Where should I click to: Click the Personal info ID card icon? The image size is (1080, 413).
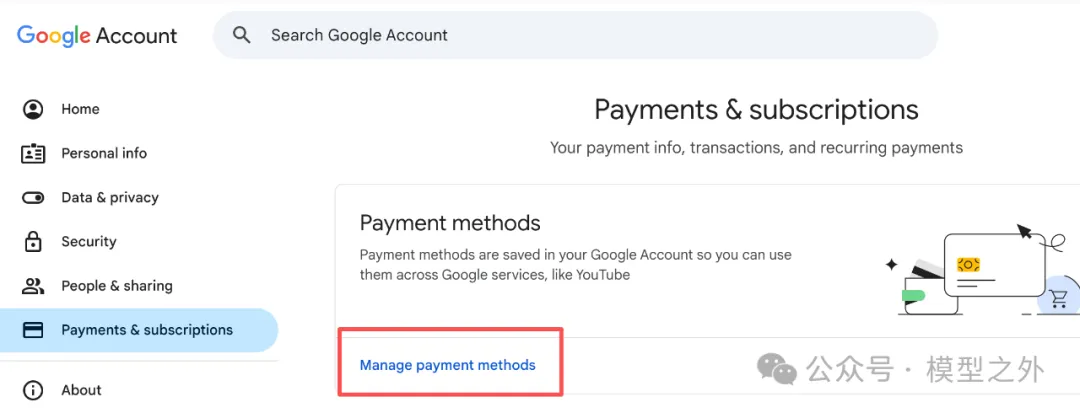click(x=33, y=153)
